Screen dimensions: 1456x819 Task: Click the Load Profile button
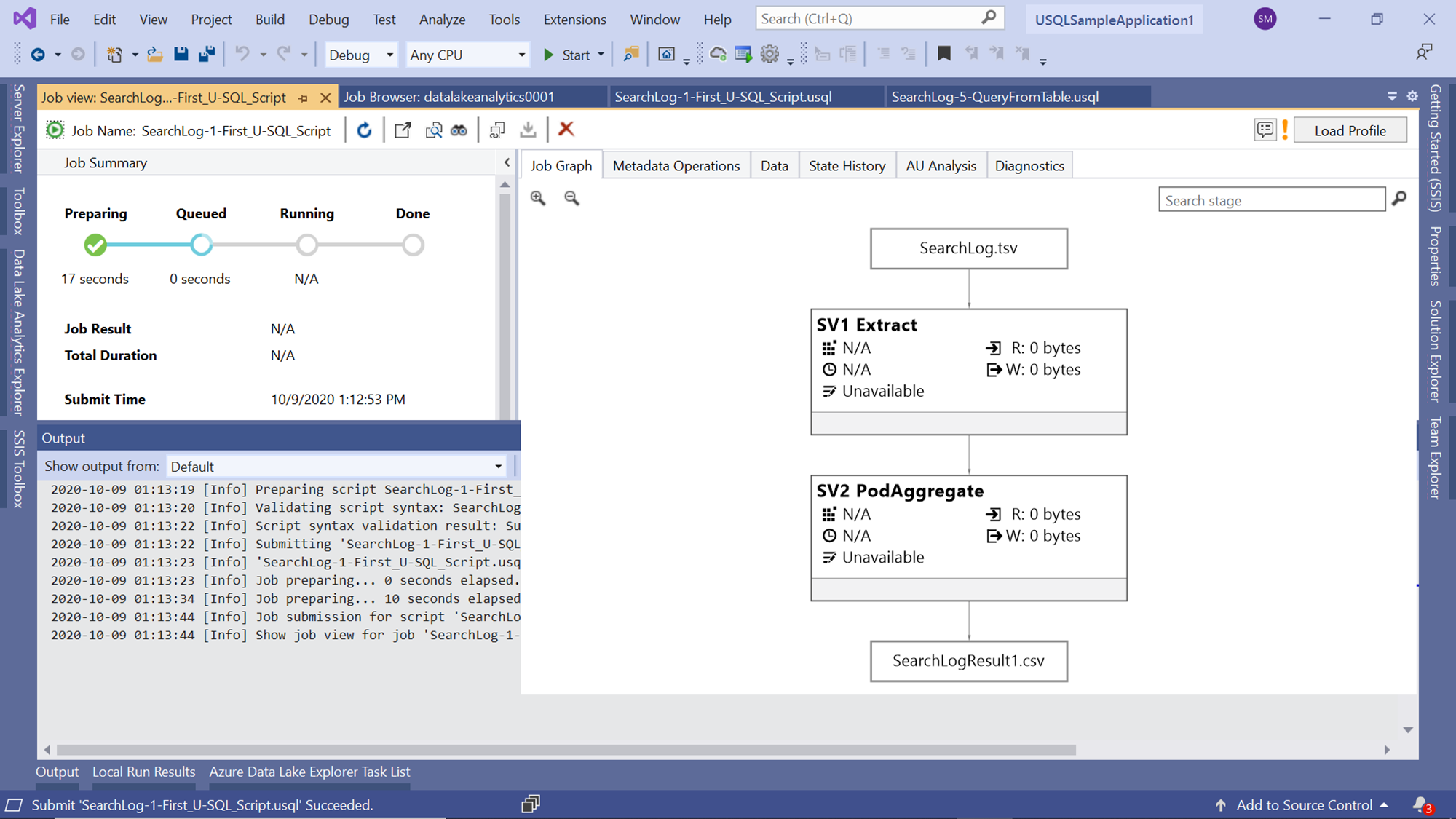1350,130
